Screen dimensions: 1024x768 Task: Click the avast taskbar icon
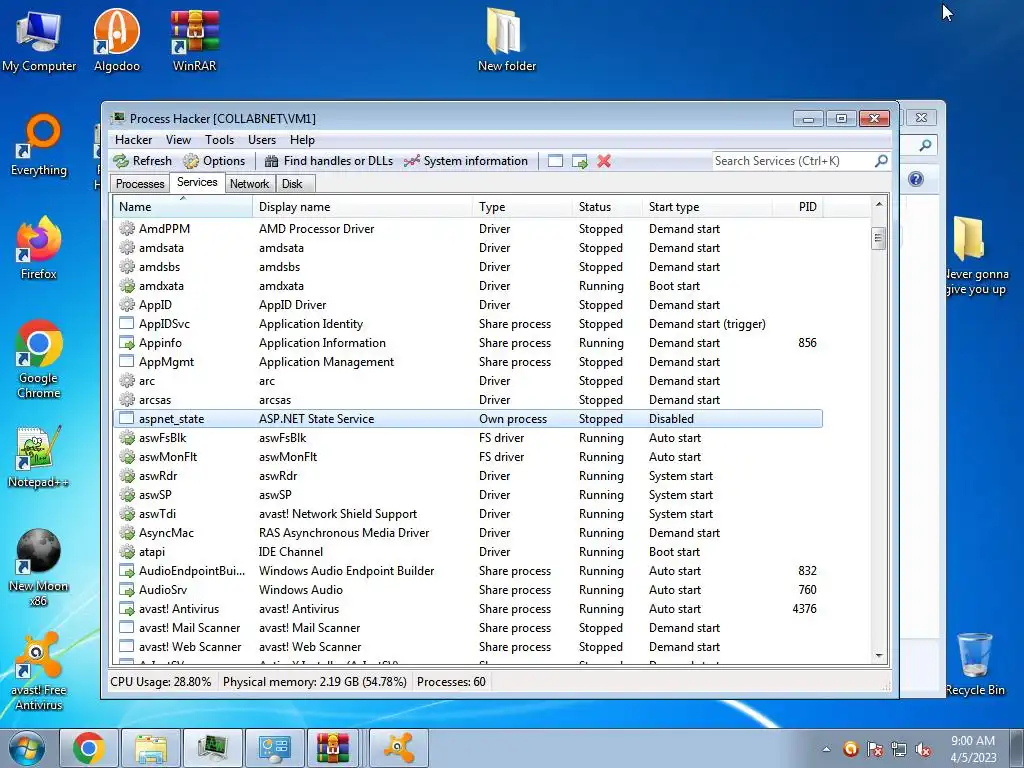[399, 748]
